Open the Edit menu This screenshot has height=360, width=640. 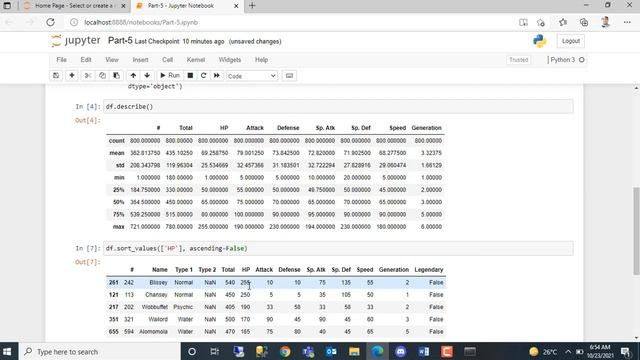(x=86, y=60)
